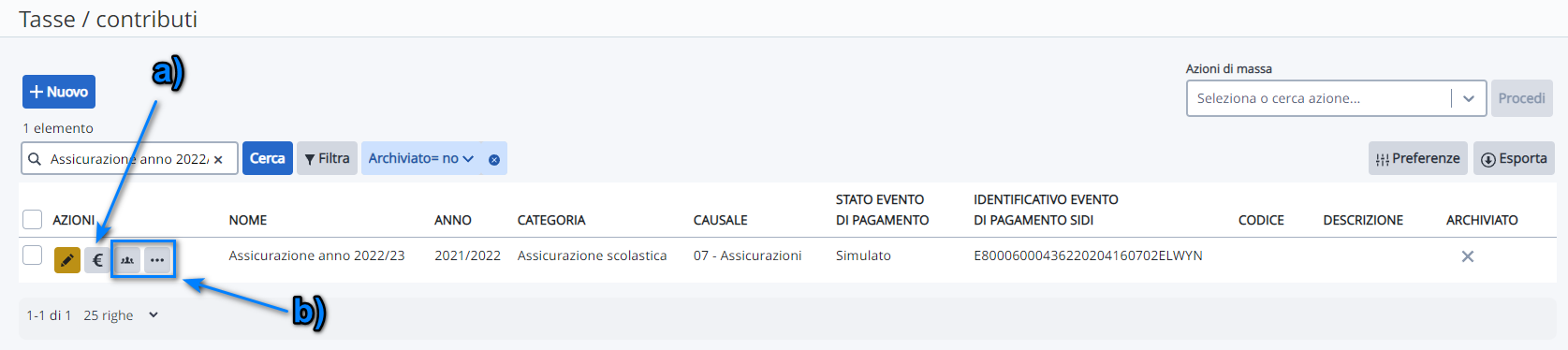The width and height of the screenshot is (1568, 350).
Task: Click the X under ARCHIVIATO column
Action: [1468, 256]
